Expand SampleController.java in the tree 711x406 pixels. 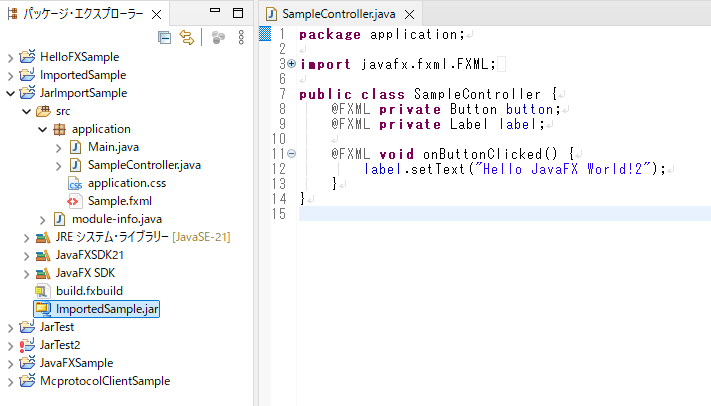58,166
